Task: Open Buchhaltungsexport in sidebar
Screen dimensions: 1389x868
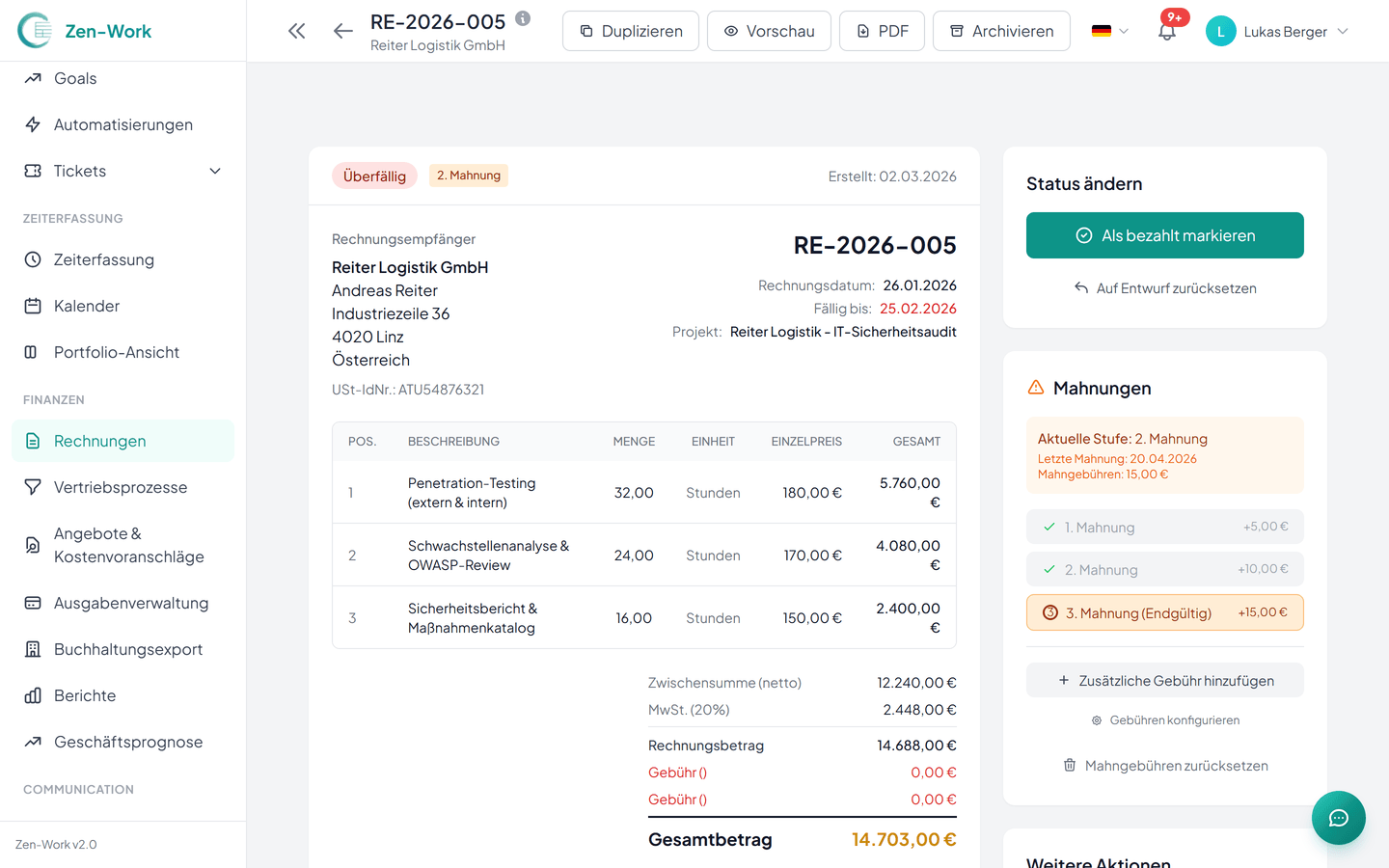Action: [123, 649]
